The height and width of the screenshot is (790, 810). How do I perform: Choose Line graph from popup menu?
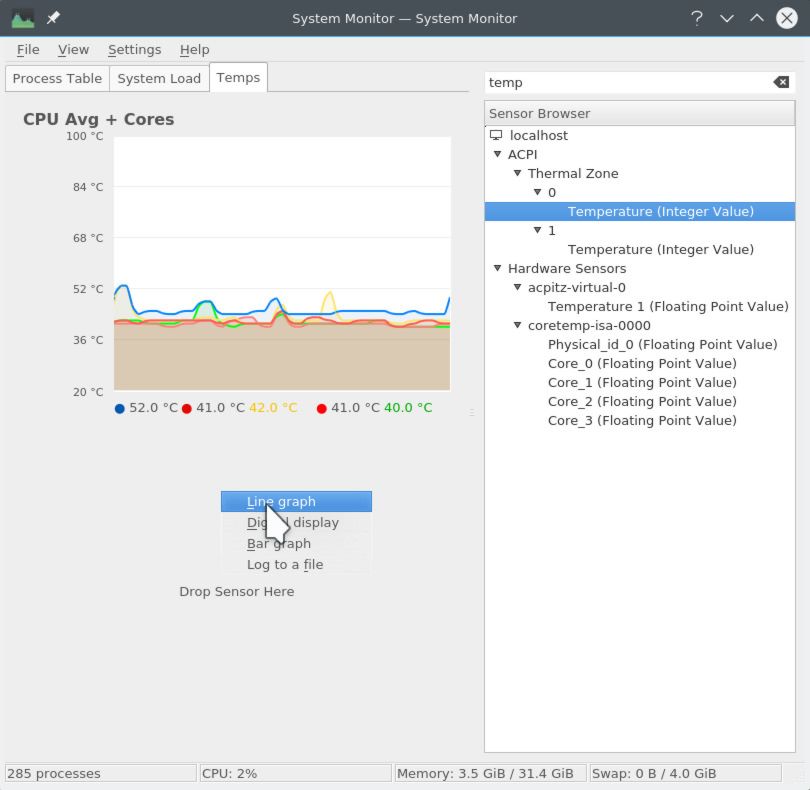[296, 502]
